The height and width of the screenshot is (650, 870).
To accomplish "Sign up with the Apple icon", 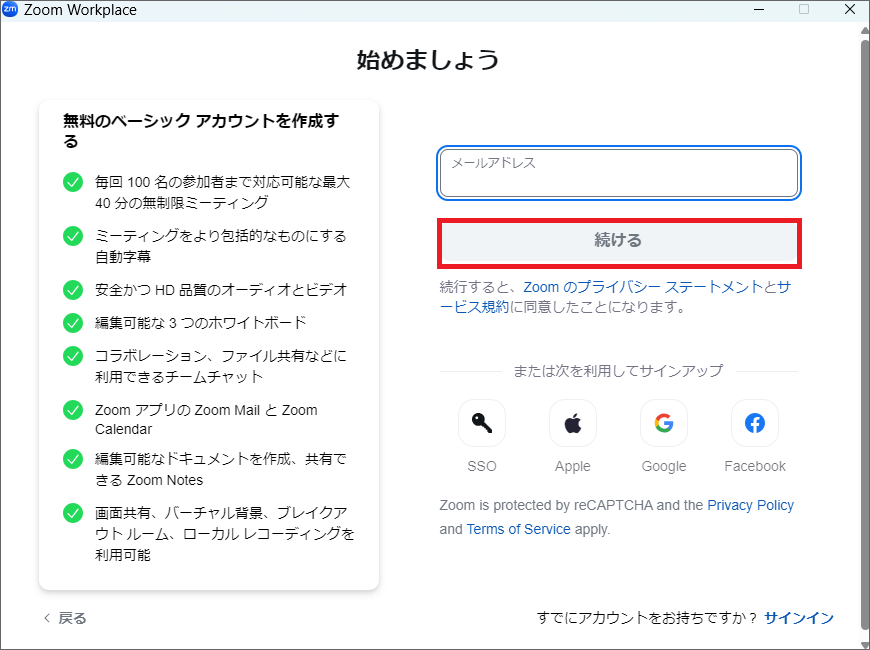I will coord(573,423).
